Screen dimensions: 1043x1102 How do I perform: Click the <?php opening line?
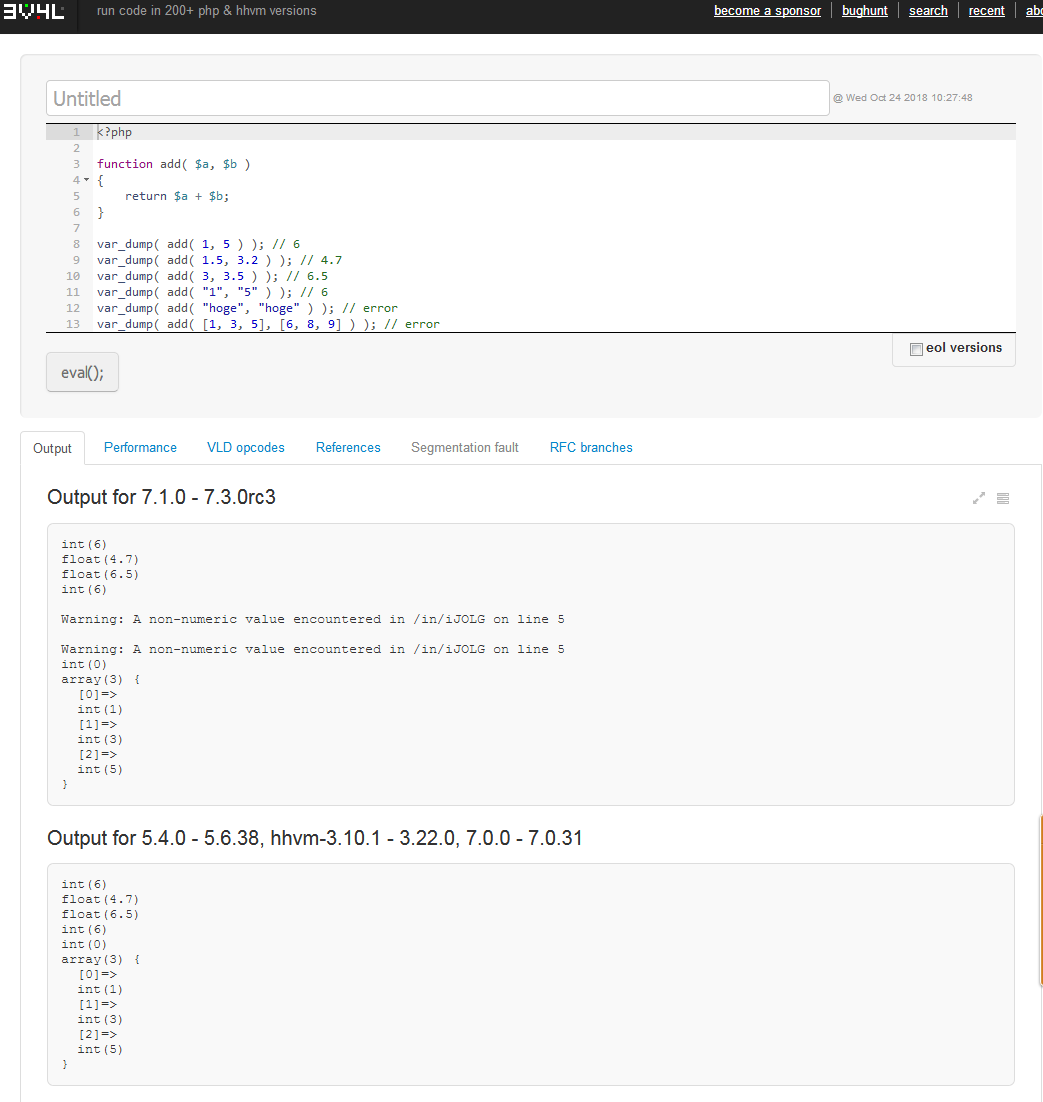click(x=115, y=132)
